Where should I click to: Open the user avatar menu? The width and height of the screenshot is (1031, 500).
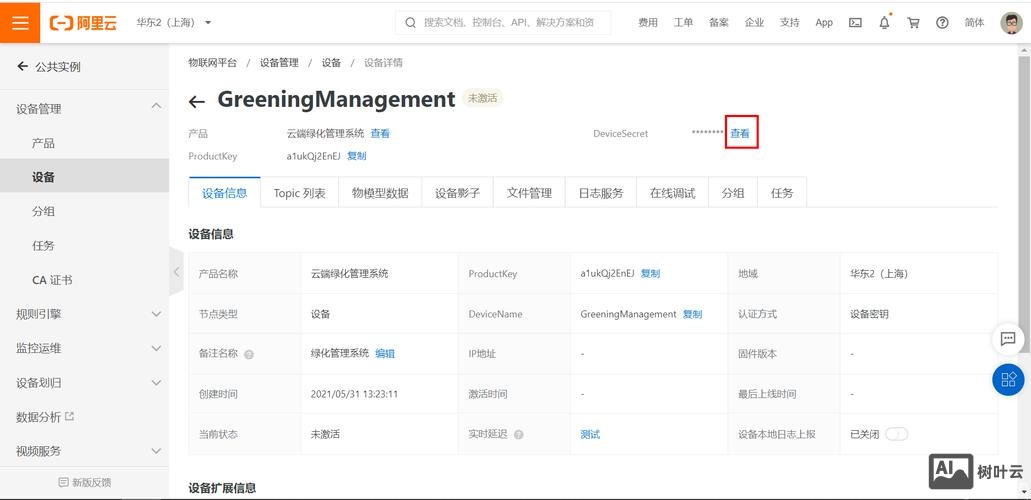pos(1011,22)
